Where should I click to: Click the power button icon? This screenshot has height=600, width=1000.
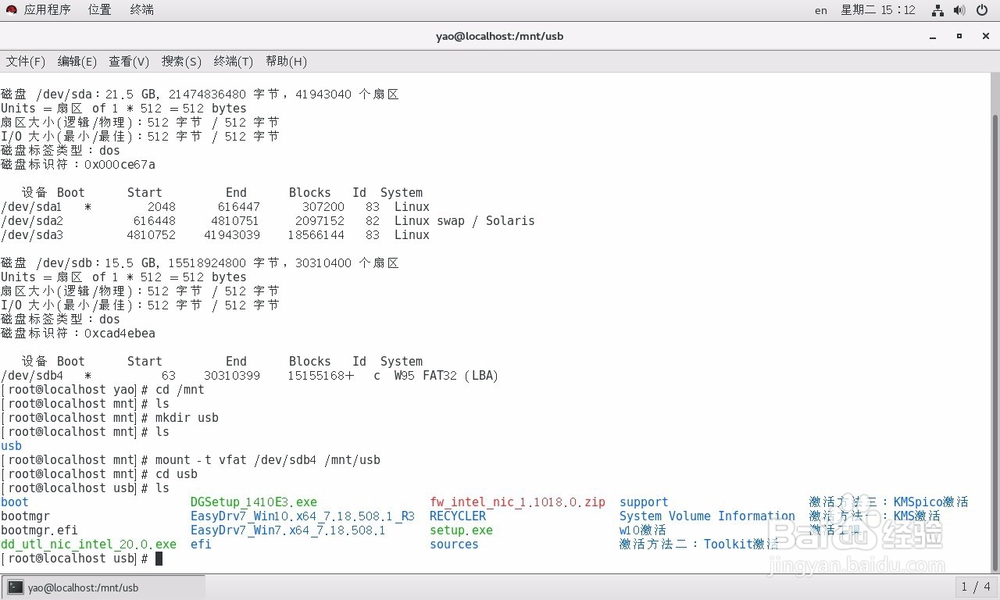tap(982, 10)
